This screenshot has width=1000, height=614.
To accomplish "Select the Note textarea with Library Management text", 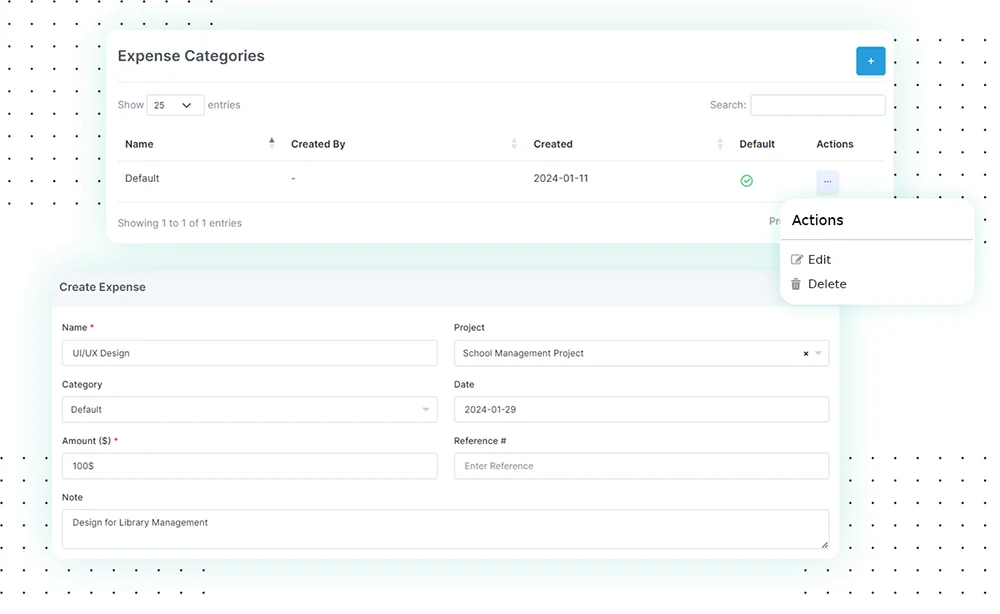I will (445, 528).
